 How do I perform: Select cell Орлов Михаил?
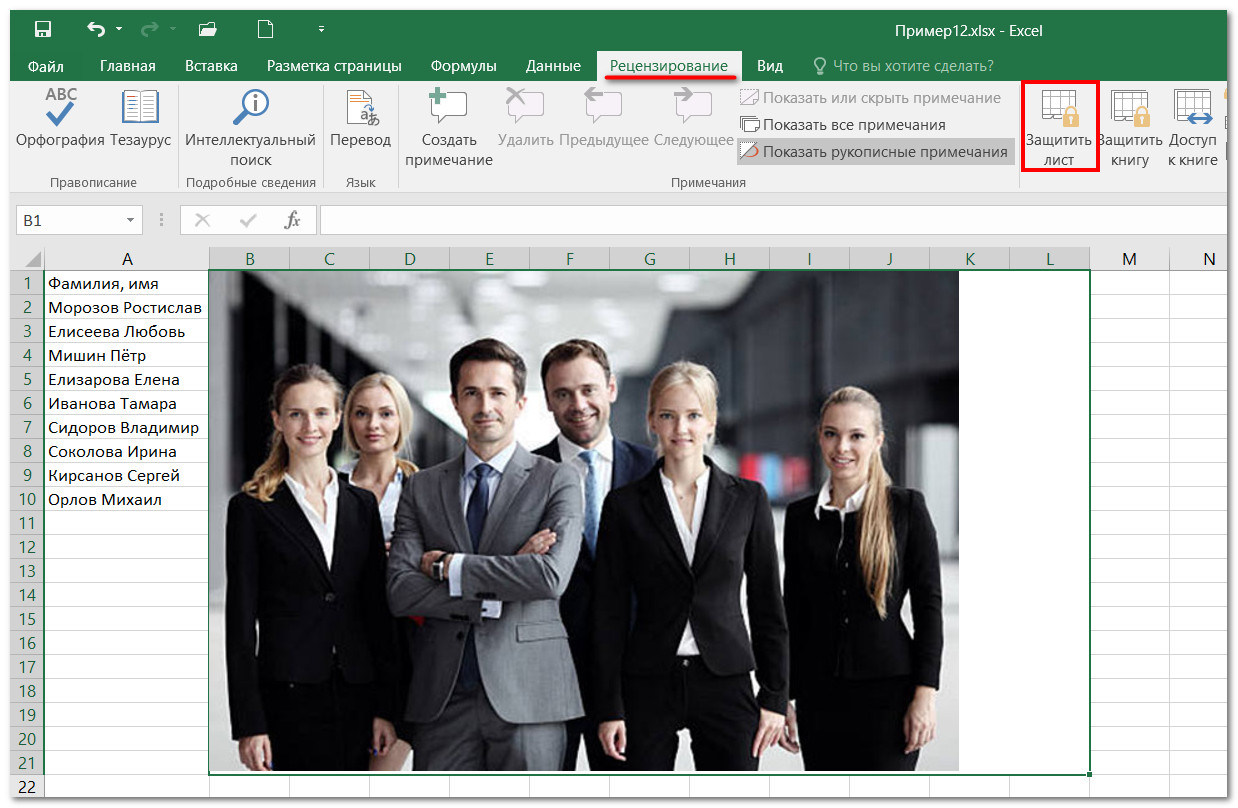(127, 499)
